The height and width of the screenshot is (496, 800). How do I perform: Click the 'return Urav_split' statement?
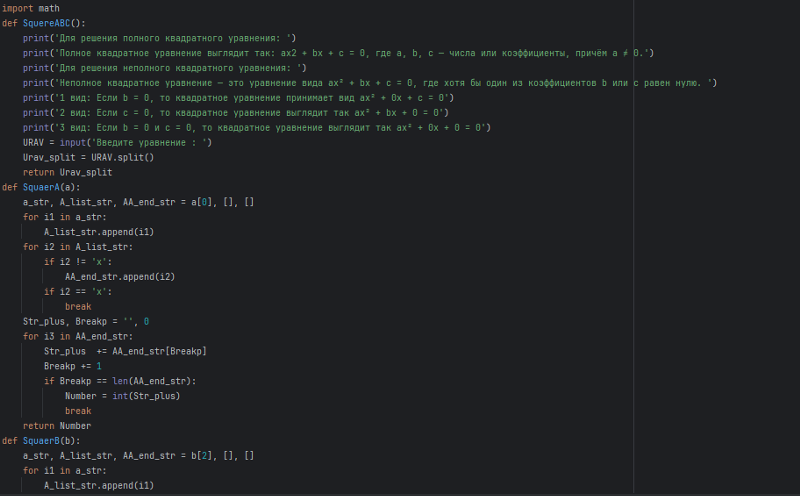coord(68,172)
